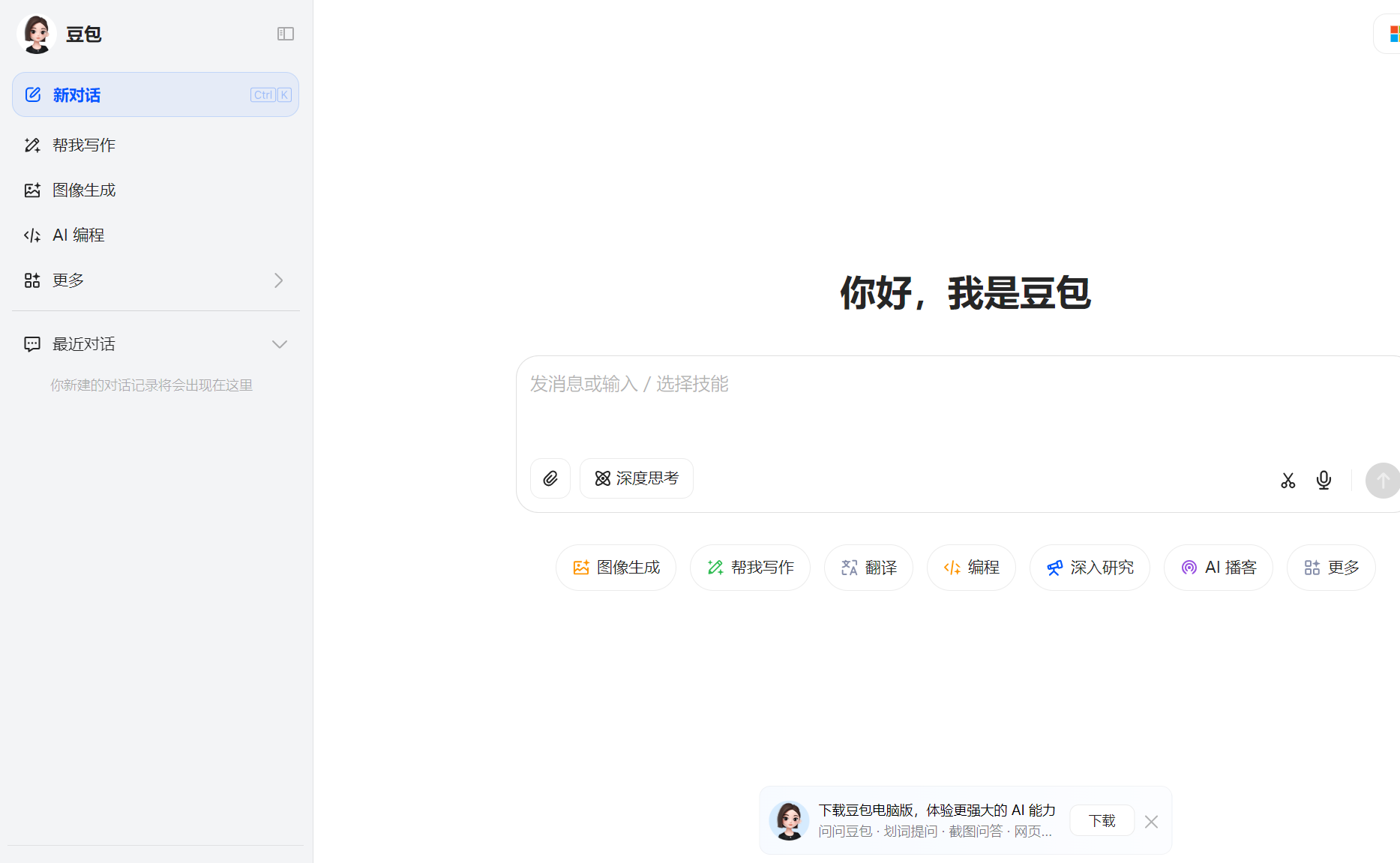Click inside the message input field
Image resolution: width=1400 pixels, height=863 pixels.
825,385
